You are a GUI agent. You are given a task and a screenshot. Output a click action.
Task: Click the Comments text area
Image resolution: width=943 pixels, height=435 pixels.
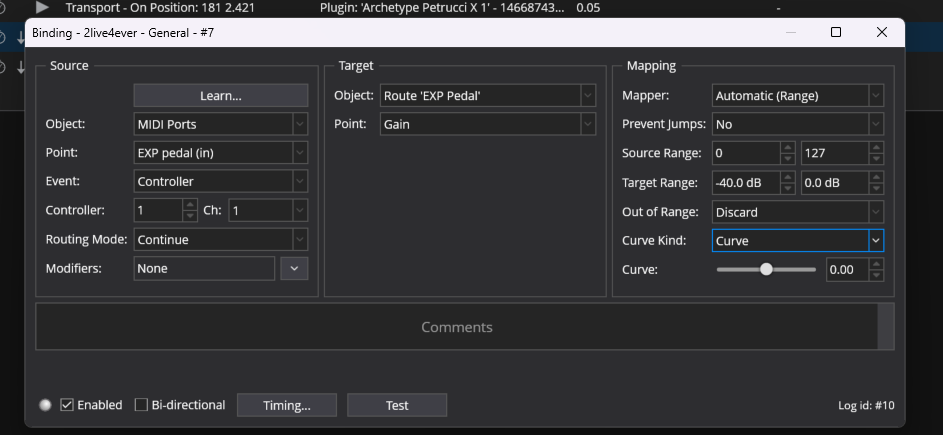pos(456,327)
